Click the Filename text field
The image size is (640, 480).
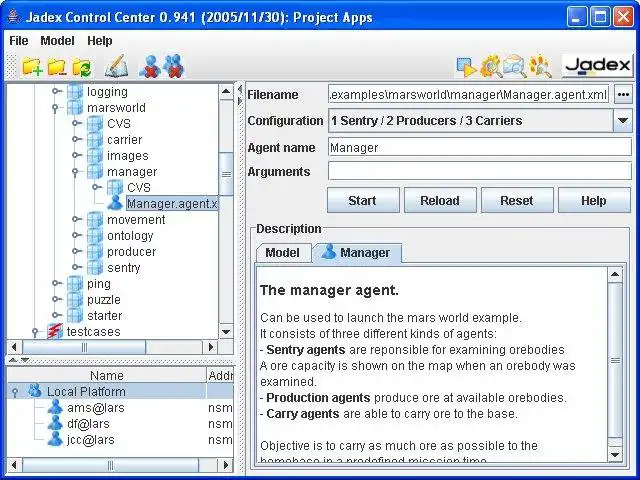[x=469, y=94]
